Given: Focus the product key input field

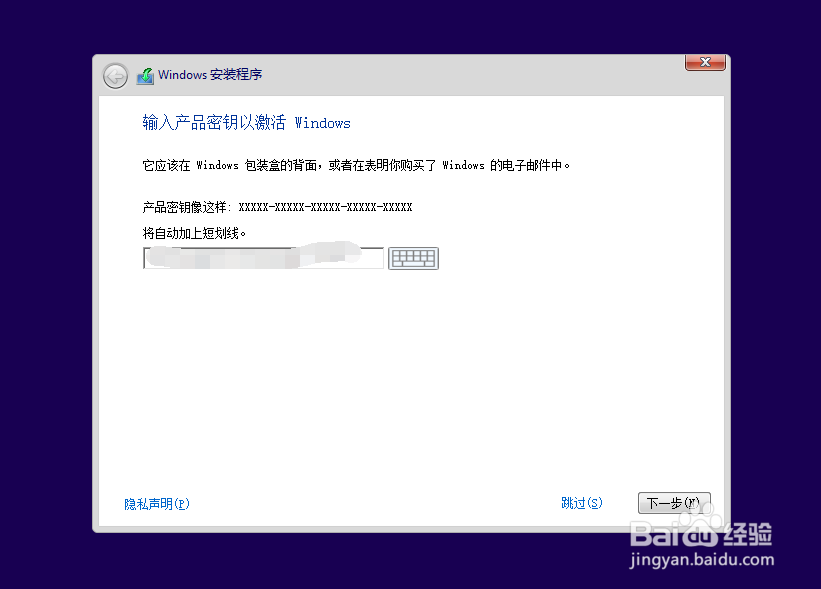Looking at the screenshot, I should click(x=263, y=258).
